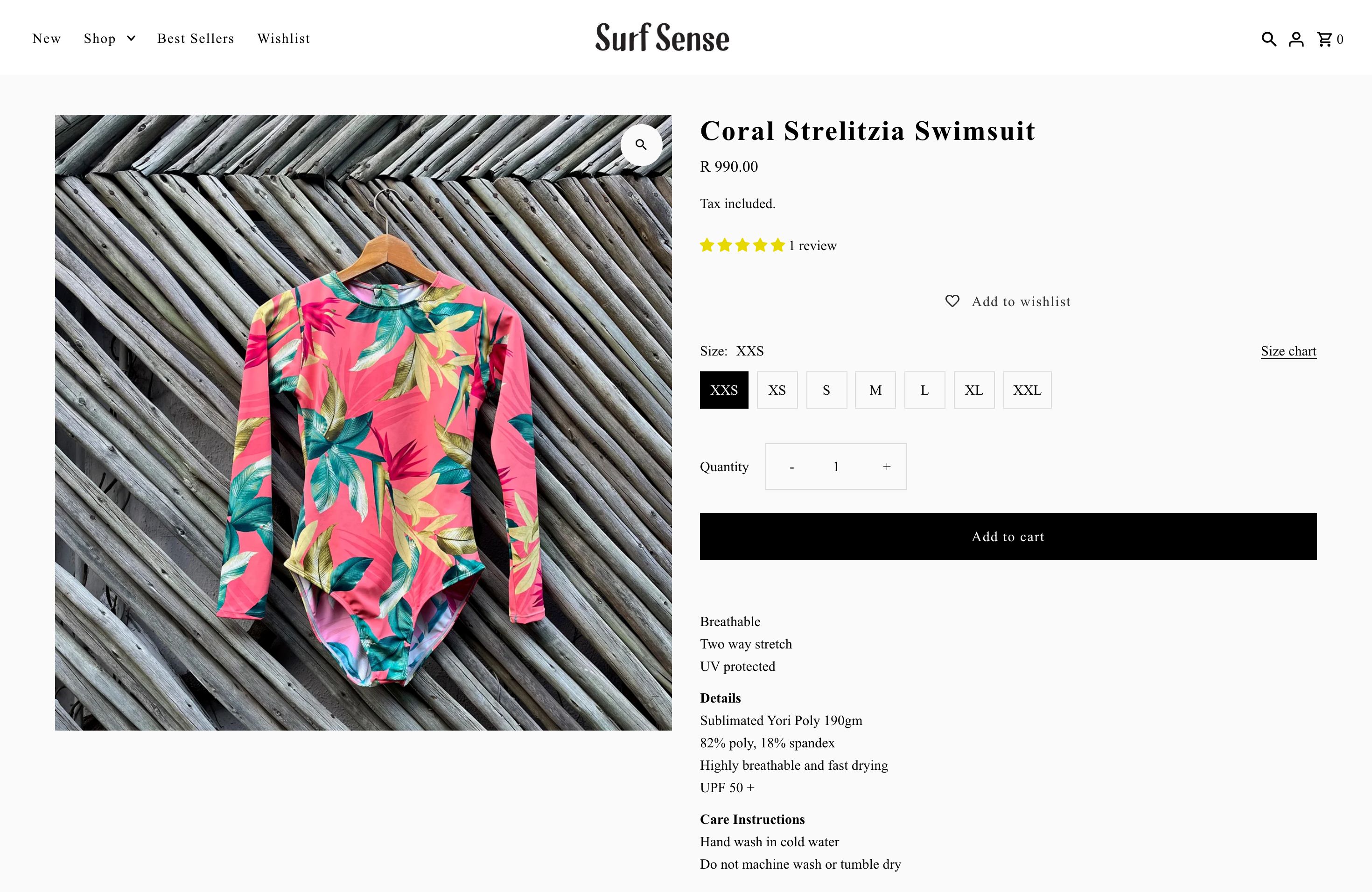Open the Wishlist page from navigation
This screenshot has width=1372, height=892.
point(283,39)
